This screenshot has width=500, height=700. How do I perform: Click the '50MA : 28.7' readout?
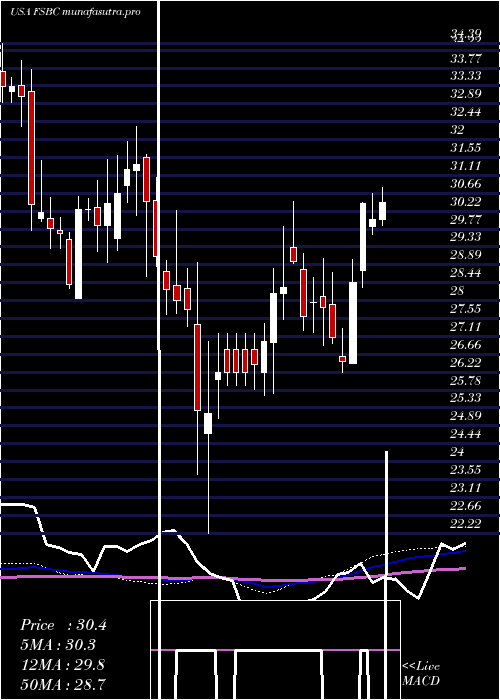63,683
